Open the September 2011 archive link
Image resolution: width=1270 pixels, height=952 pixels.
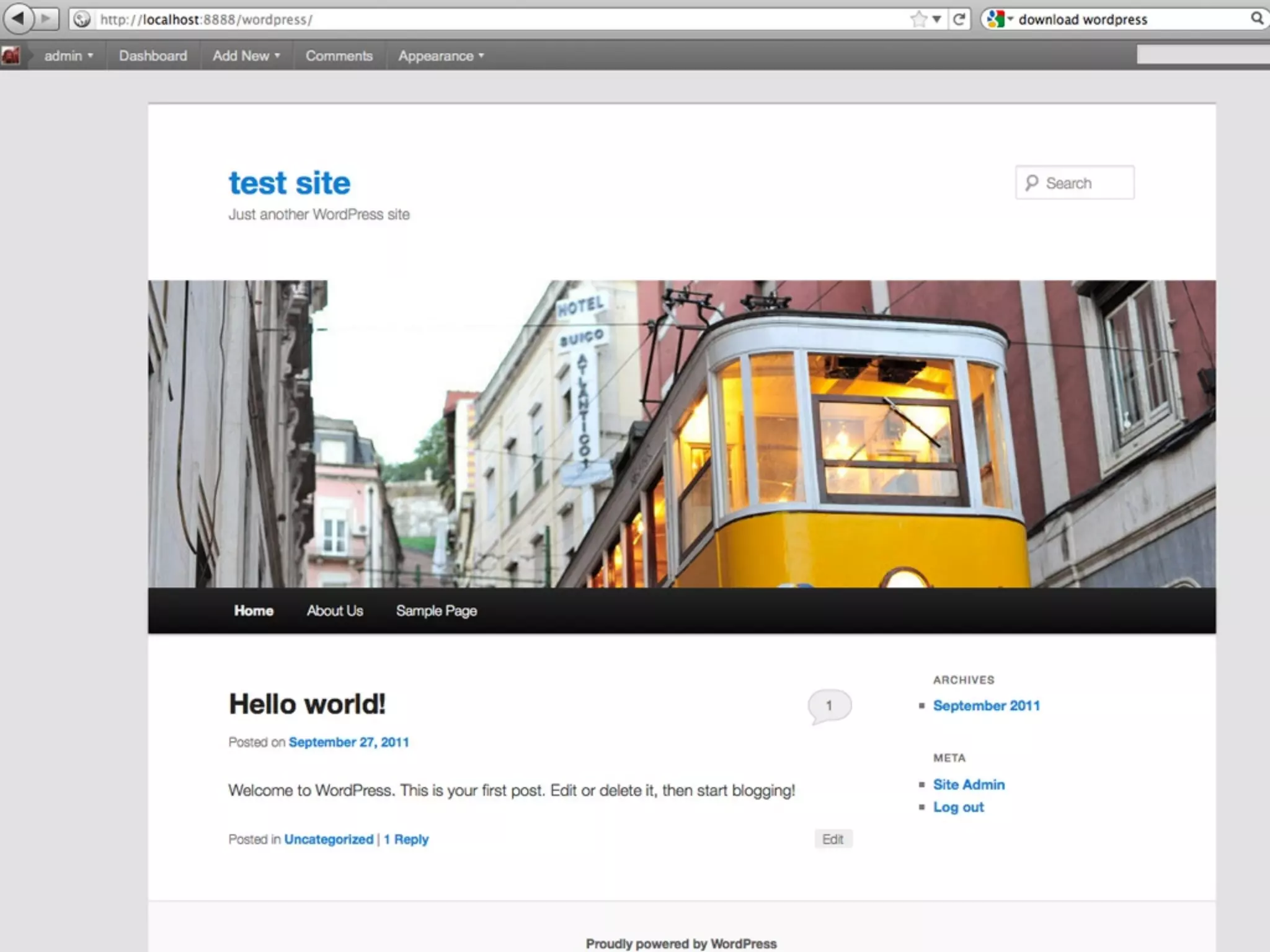pos(986,705)
